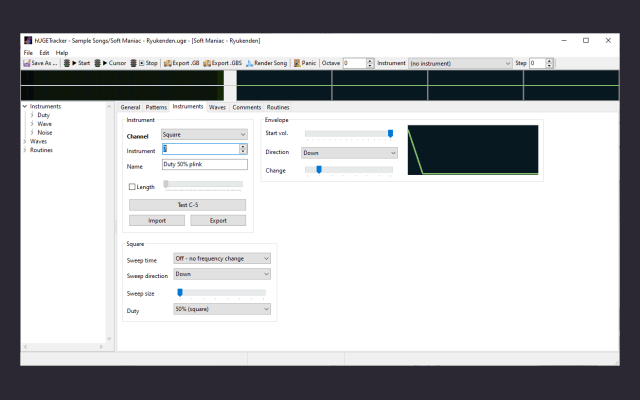Open the envelope Direction dropdown
Viewport: 640px width, 400px height.
pos(349,153)
